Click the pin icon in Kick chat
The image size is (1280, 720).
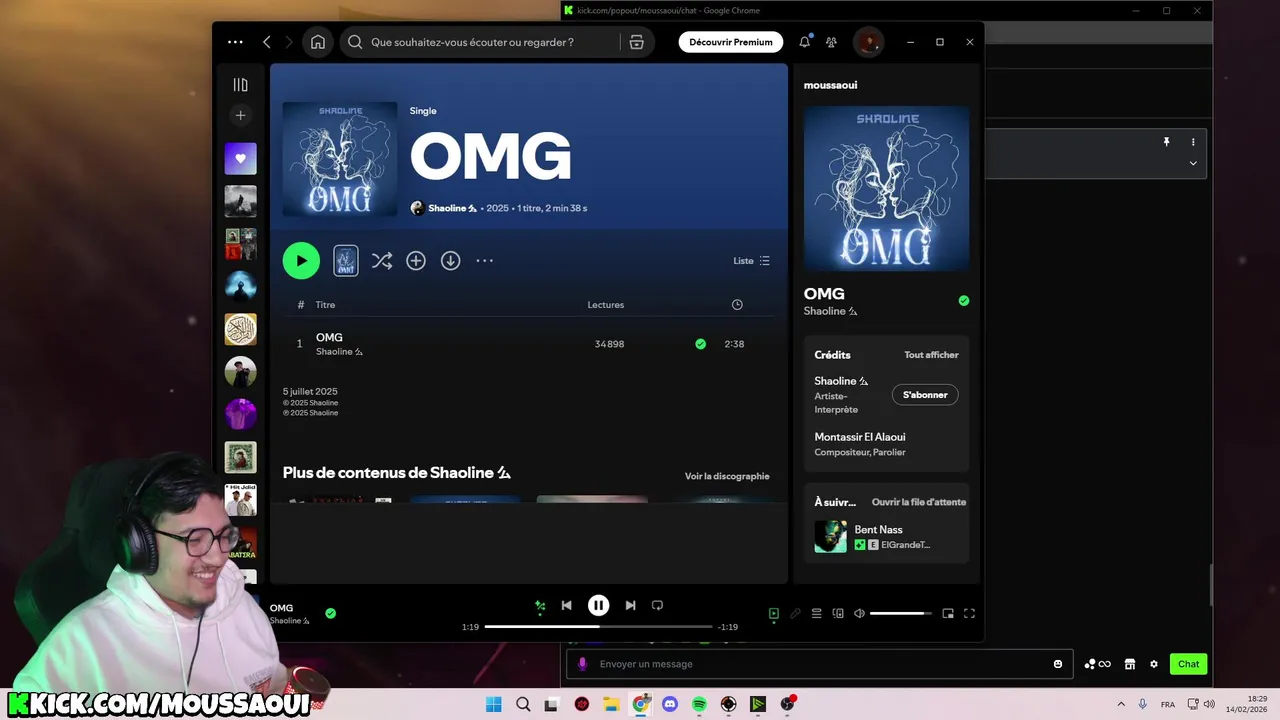point(1166,142)
